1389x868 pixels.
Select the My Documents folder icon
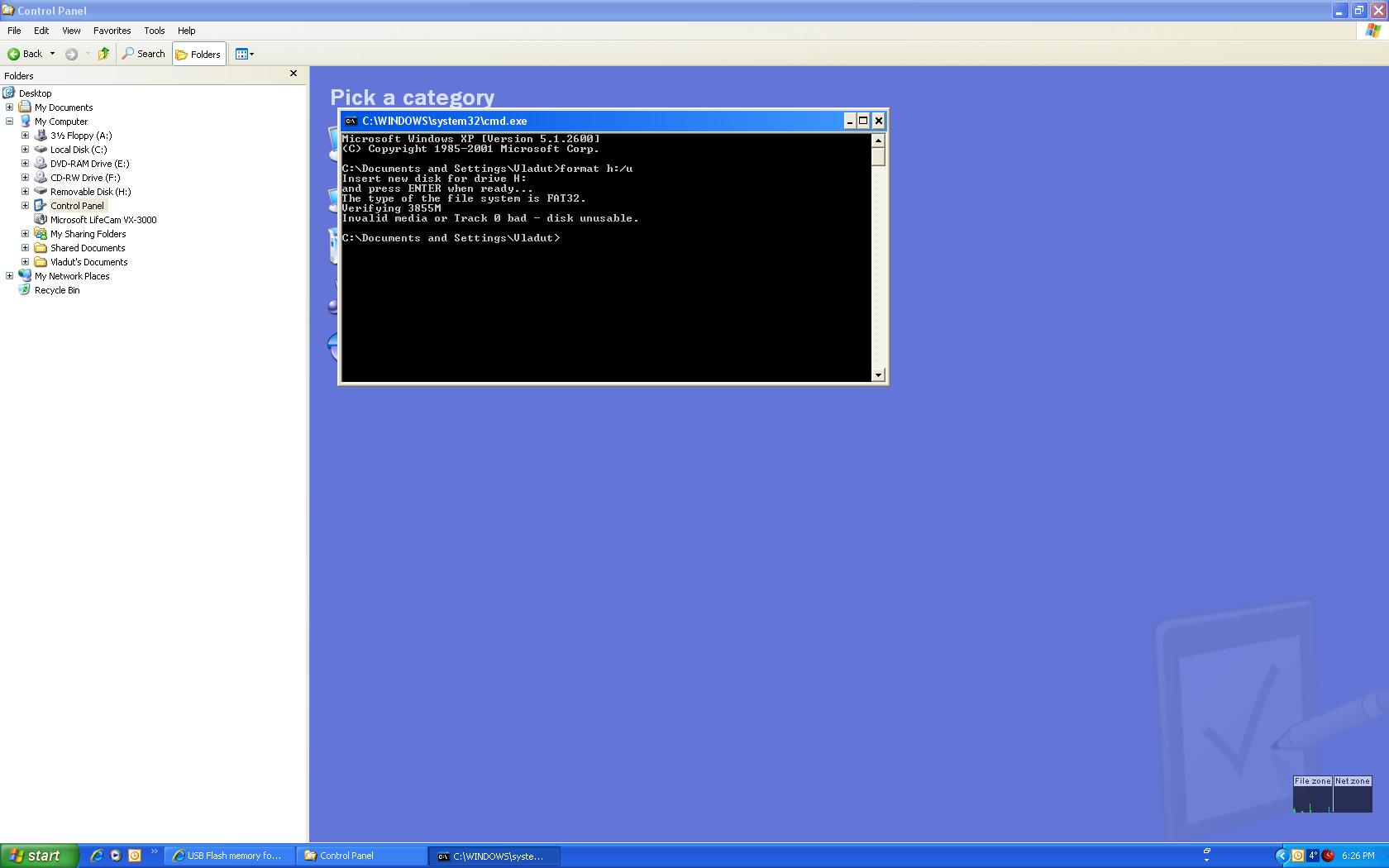(25, 107)
